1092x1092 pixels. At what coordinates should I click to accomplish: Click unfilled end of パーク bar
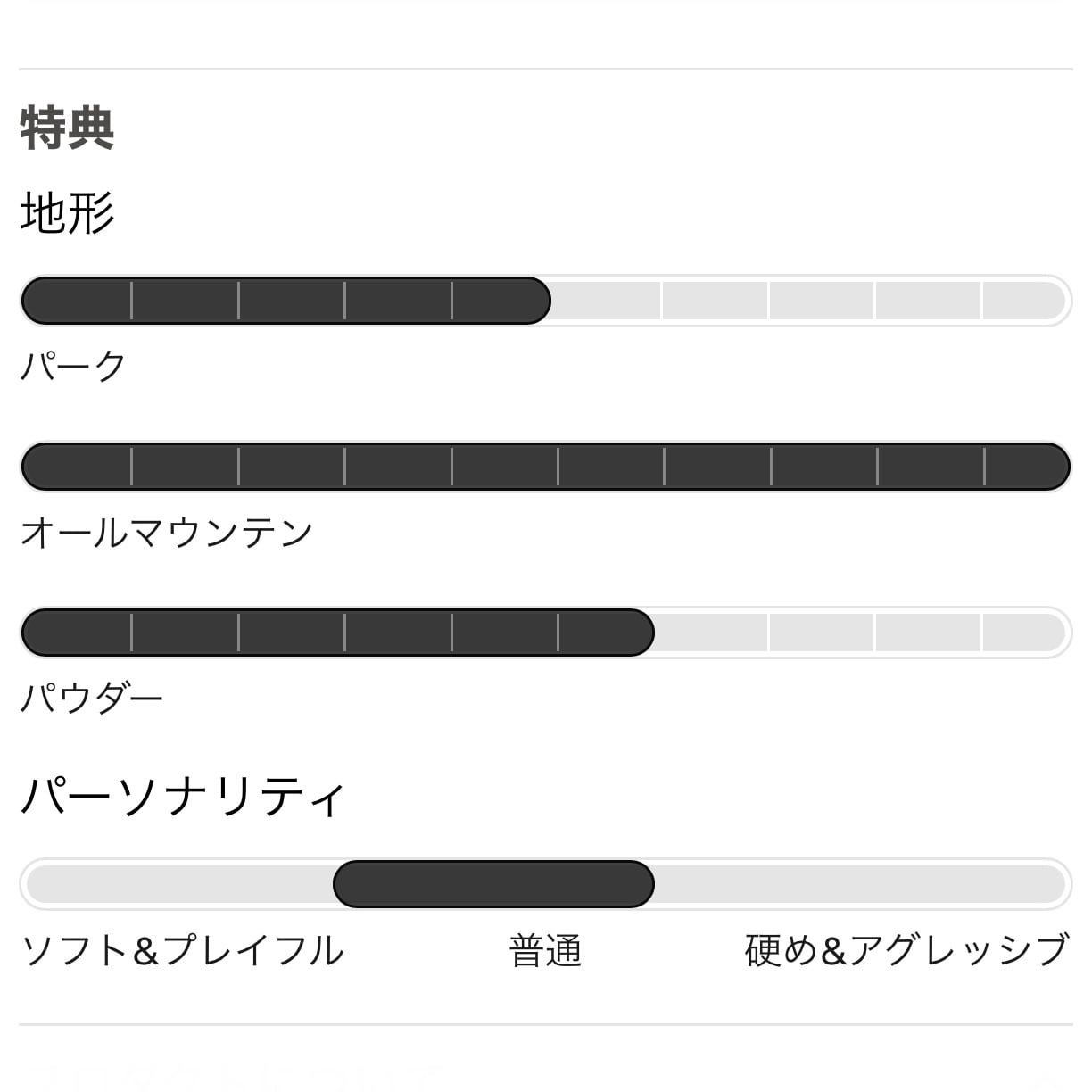tap(1024, 301)
